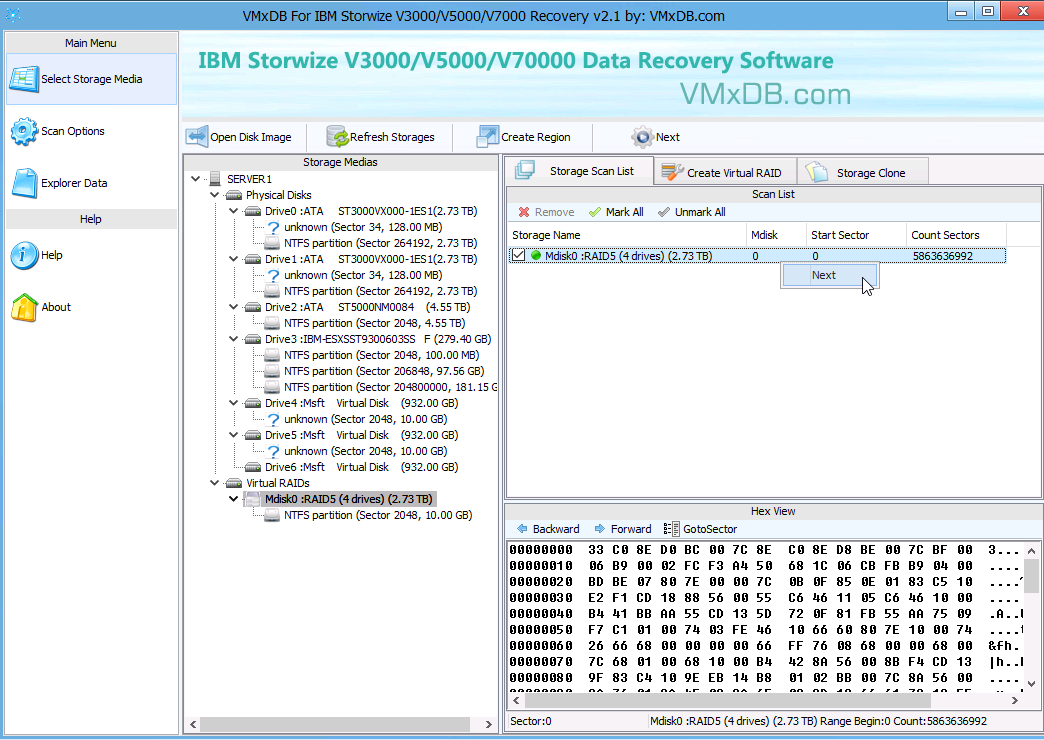Image resolution: width=1044 pixels, height=740 pixels.
Task: Open the Explorer Data icon
Action: (25, 183)
